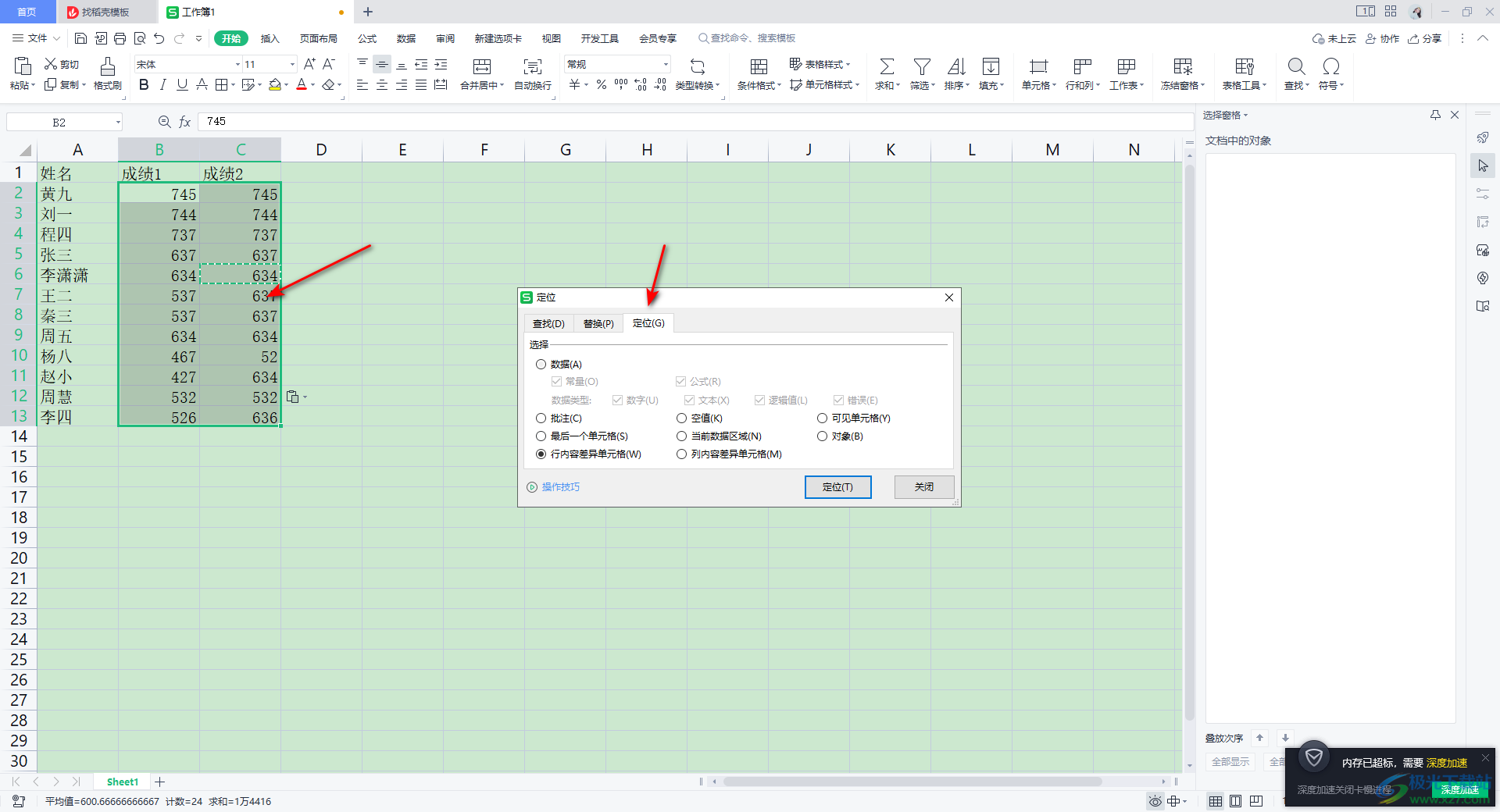Expand the font color dropdown arrow
This screenshot has height=812, width=1500.
tap(313, 85)
